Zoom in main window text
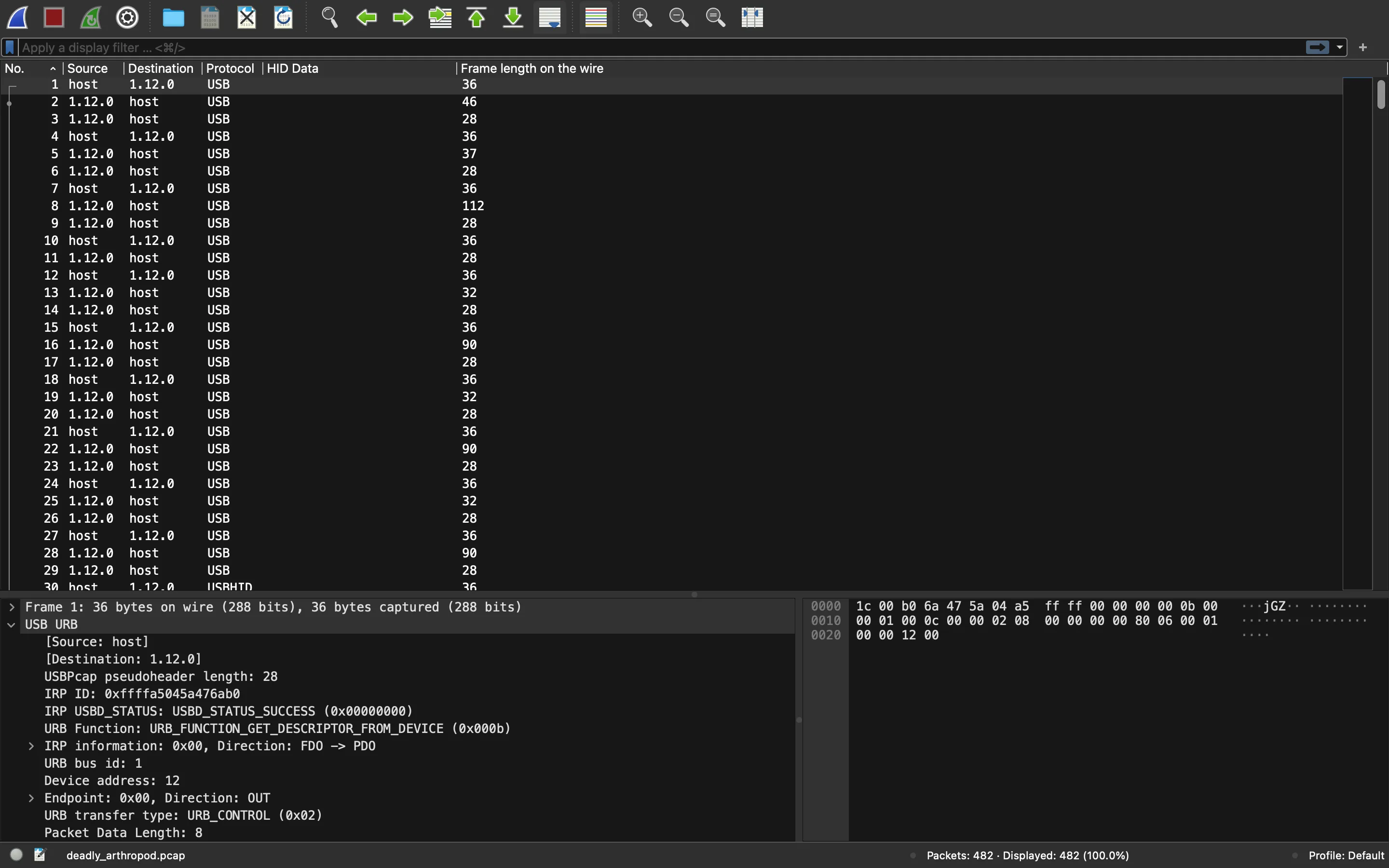Image resolution: width=1389 pixels, height=868 pixels. 642,18
